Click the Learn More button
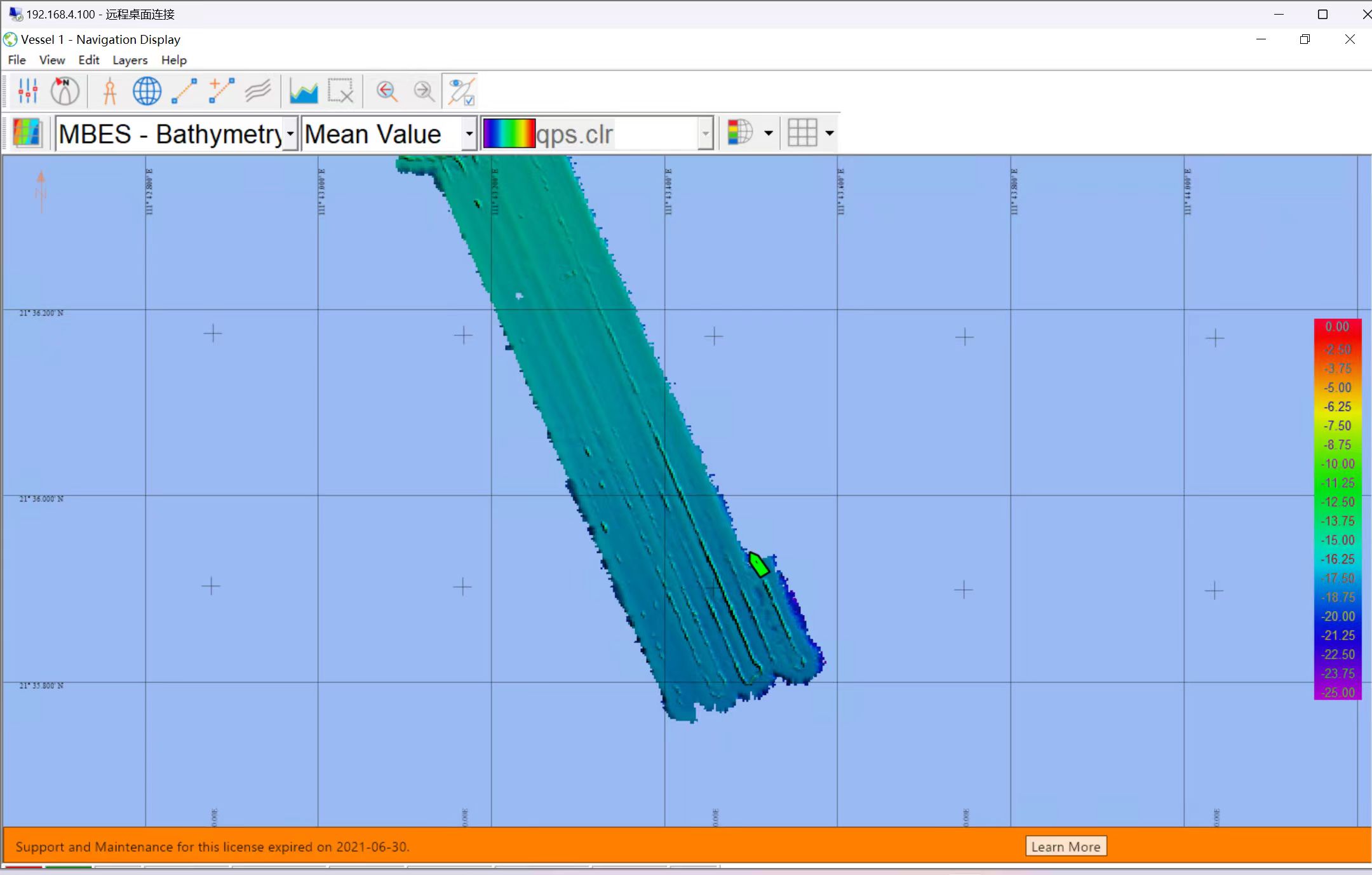Viewport: 1372px width, 875px height. tap(1065, 846)
